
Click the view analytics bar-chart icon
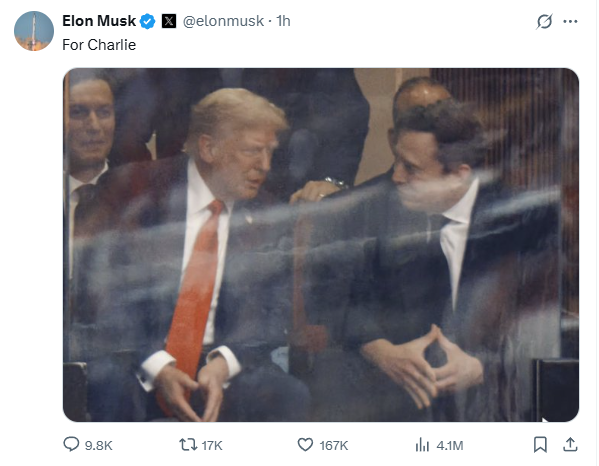tap(422, 445)
